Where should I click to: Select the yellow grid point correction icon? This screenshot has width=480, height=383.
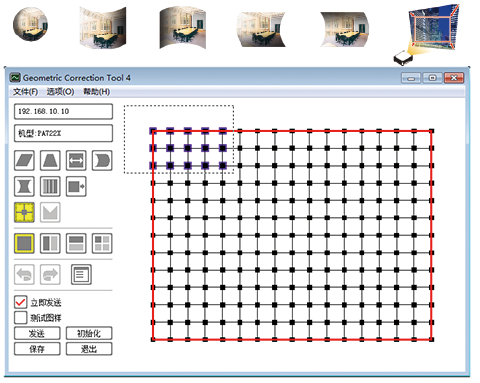(x=24, y=212)
